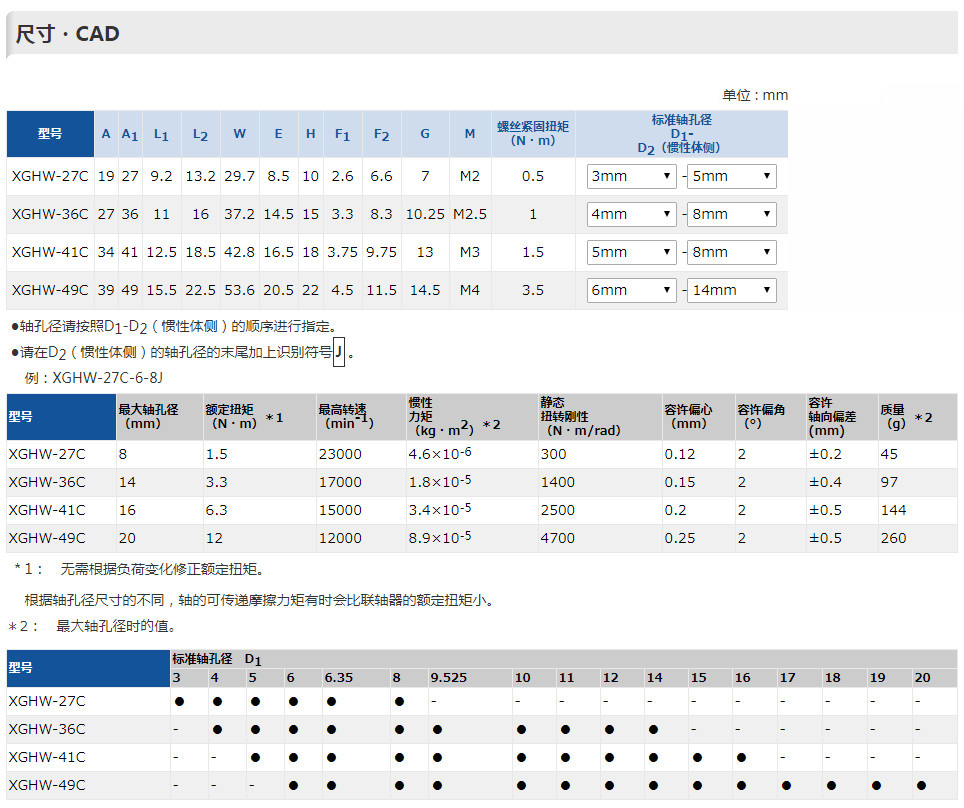Image resolution: width=964 pixels, height=808 pixels.
Task: Click XGHW-41C in the specifications table
Action: tap(47, 510)
